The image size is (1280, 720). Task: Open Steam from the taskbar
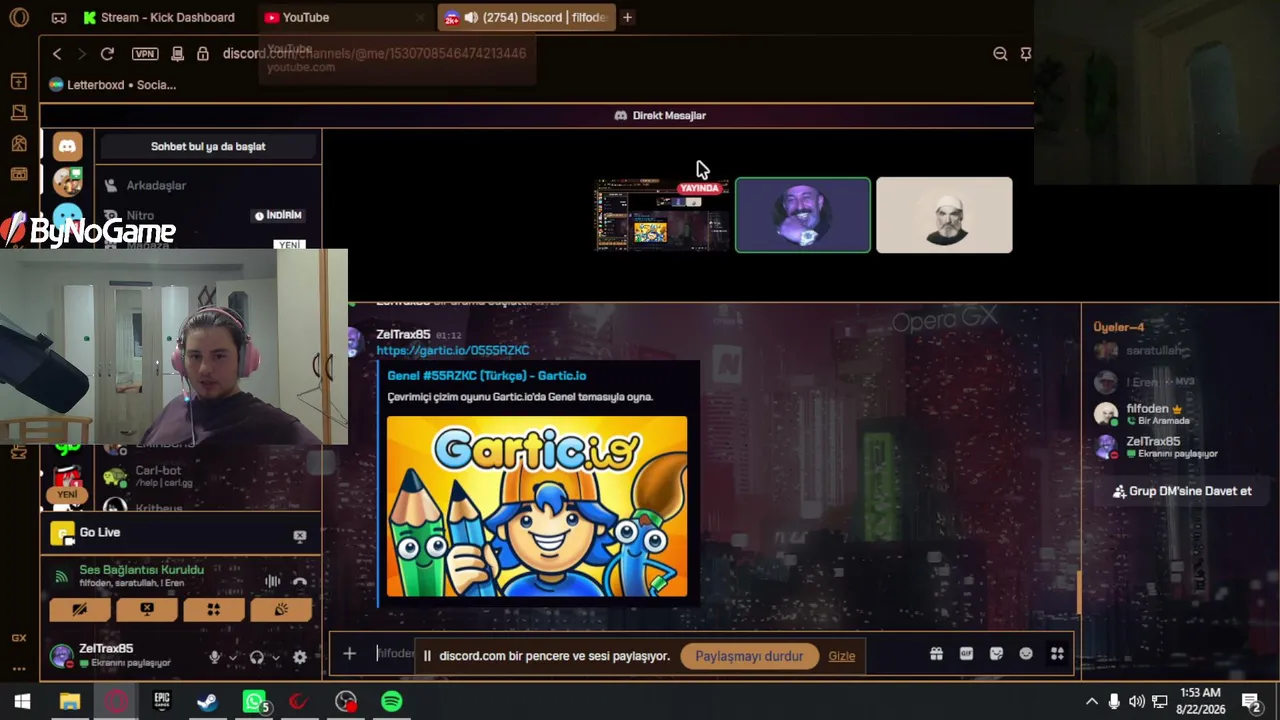pos(207,701)
